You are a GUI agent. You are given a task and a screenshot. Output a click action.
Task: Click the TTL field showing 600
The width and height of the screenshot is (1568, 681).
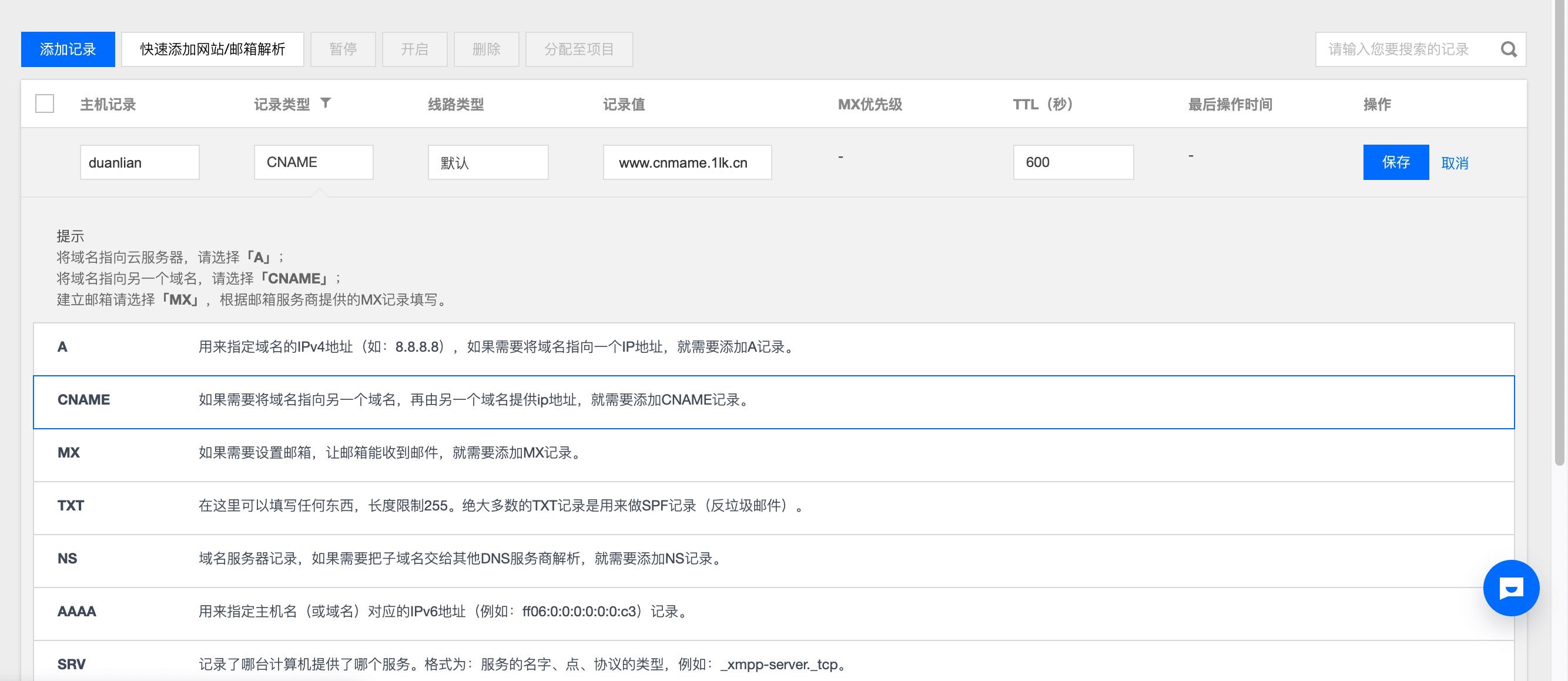tap(1073, 162)
